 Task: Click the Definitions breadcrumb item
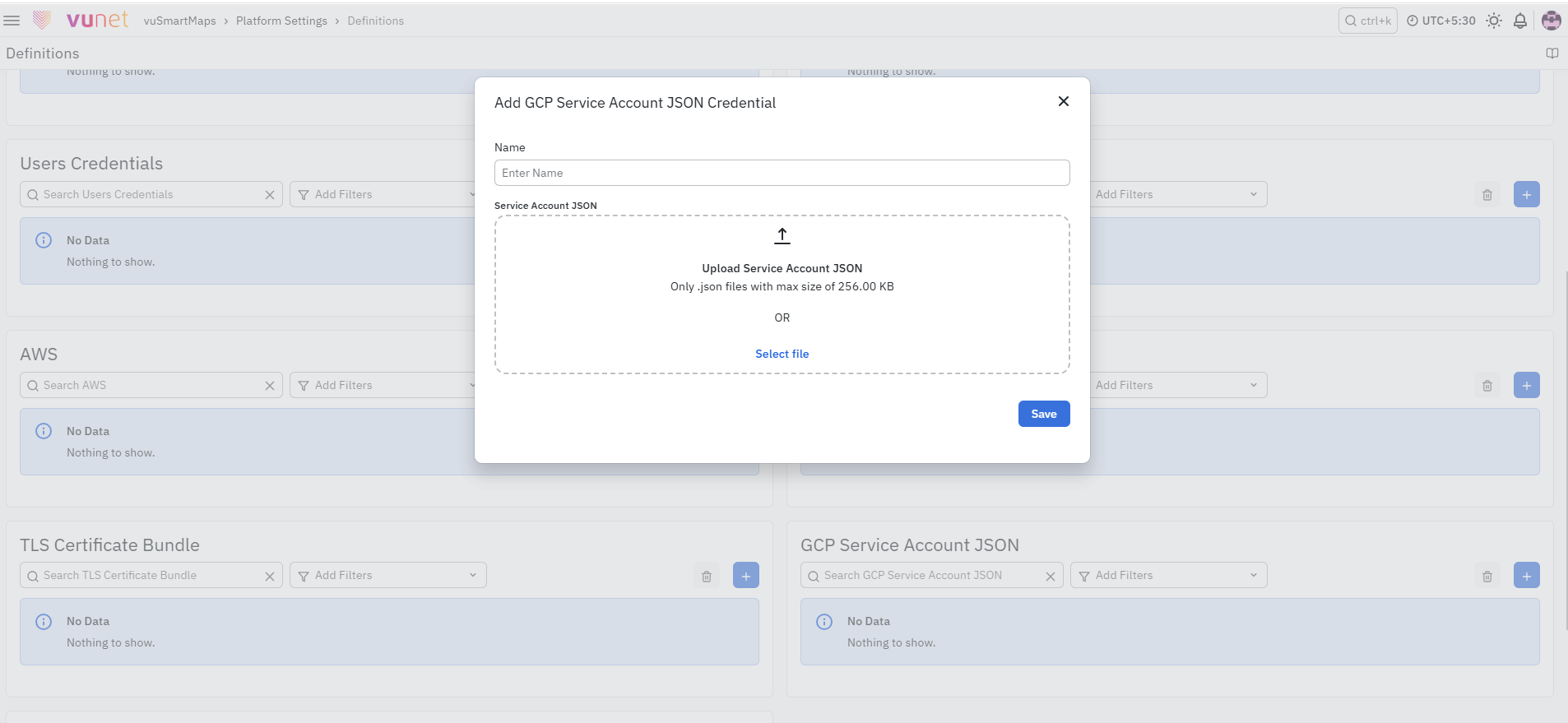(375, 21)
